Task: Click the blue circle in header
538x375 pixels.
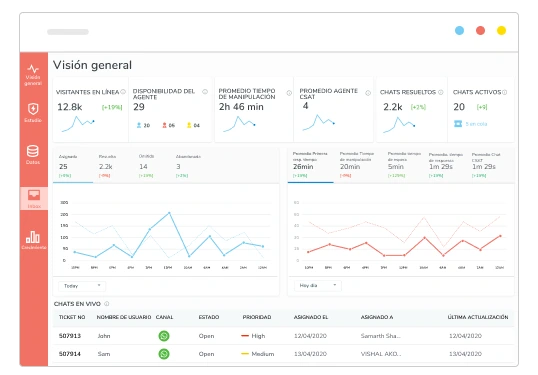Action: coord(459,31)
